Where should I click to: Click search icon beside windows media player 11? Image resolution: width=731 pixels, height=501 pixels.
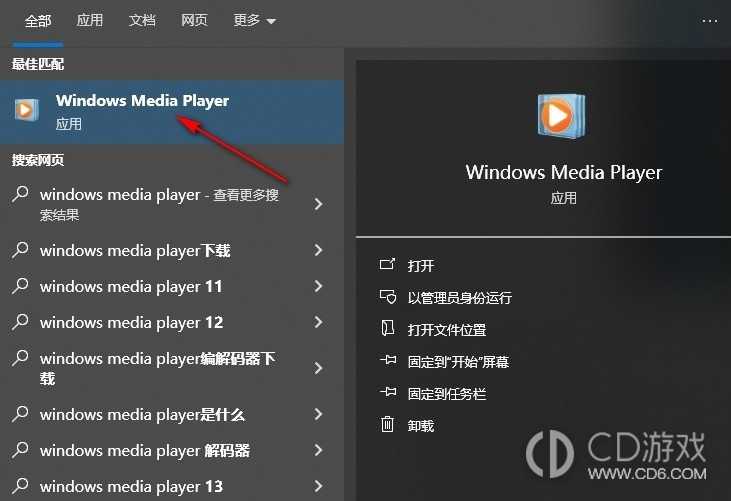[21, 286]
